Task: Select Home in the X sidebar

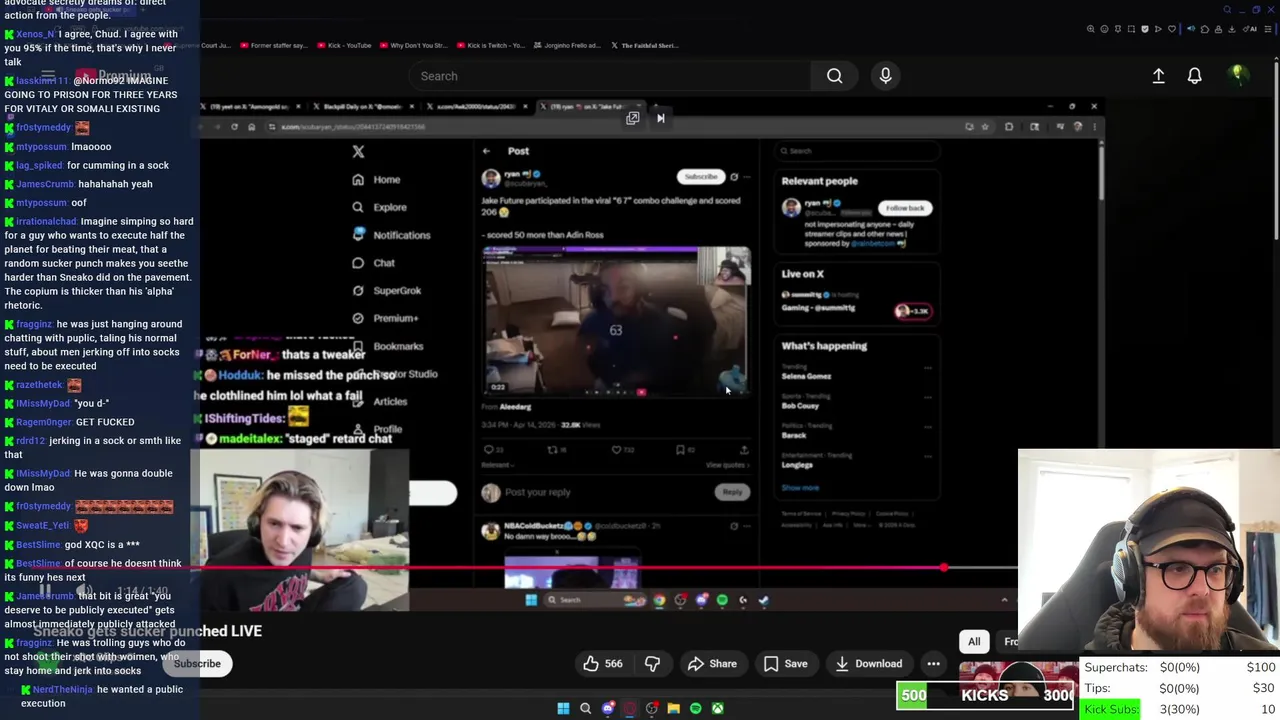Action: pyautogui.click(x=376, y=180)
